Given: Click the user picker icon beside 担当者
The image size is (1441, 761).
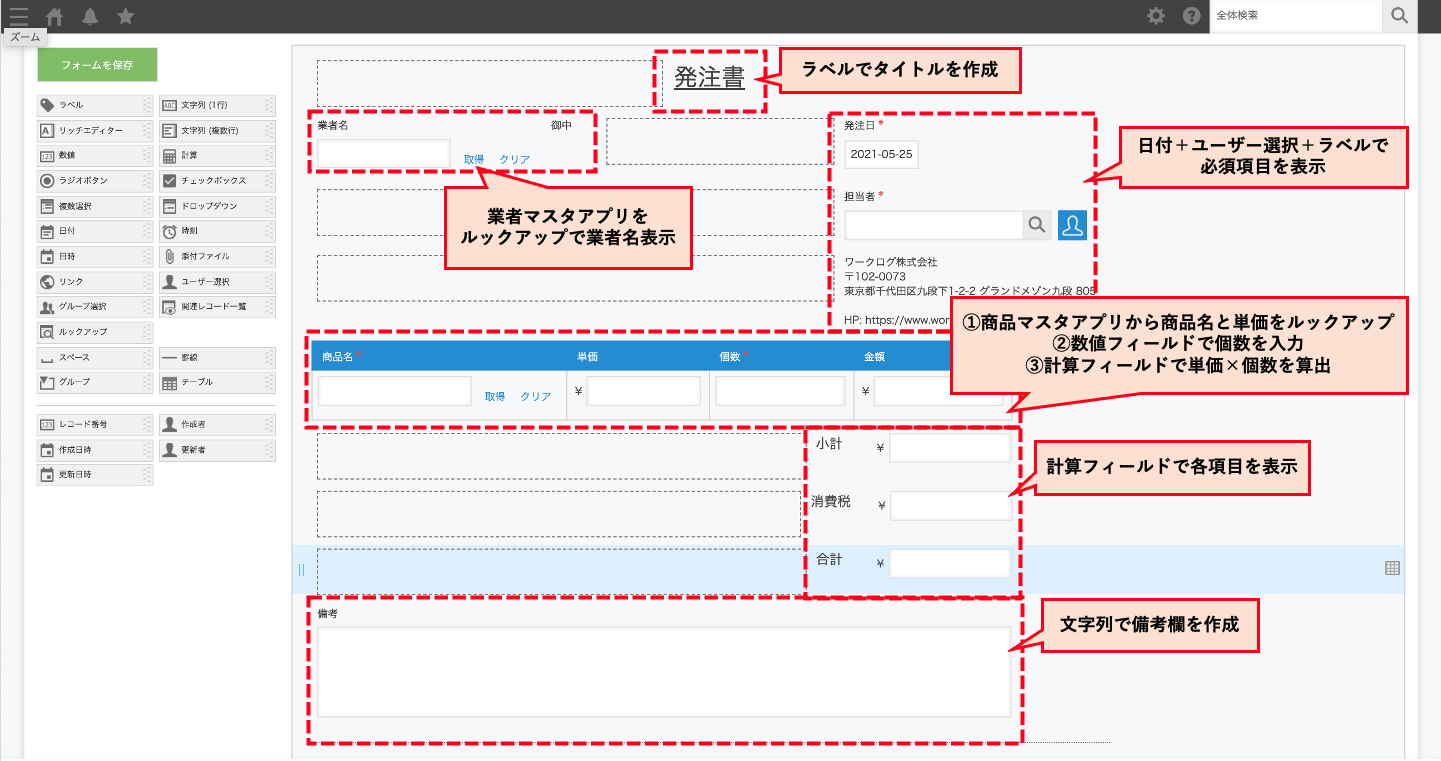Looking at the screenshot, I should 1072,226.
